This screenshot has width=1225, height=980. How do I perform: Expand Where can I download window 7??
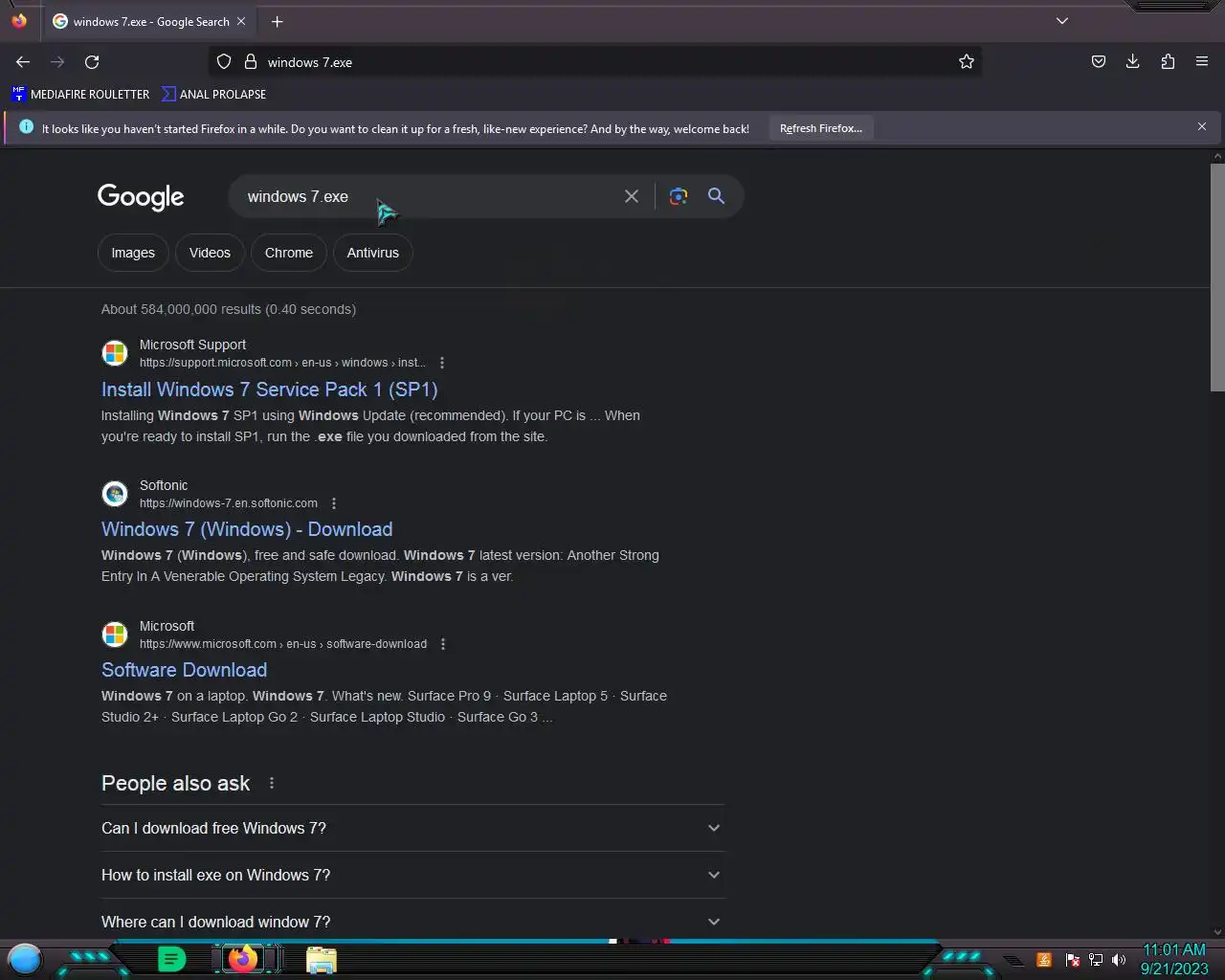click(412, 922)
